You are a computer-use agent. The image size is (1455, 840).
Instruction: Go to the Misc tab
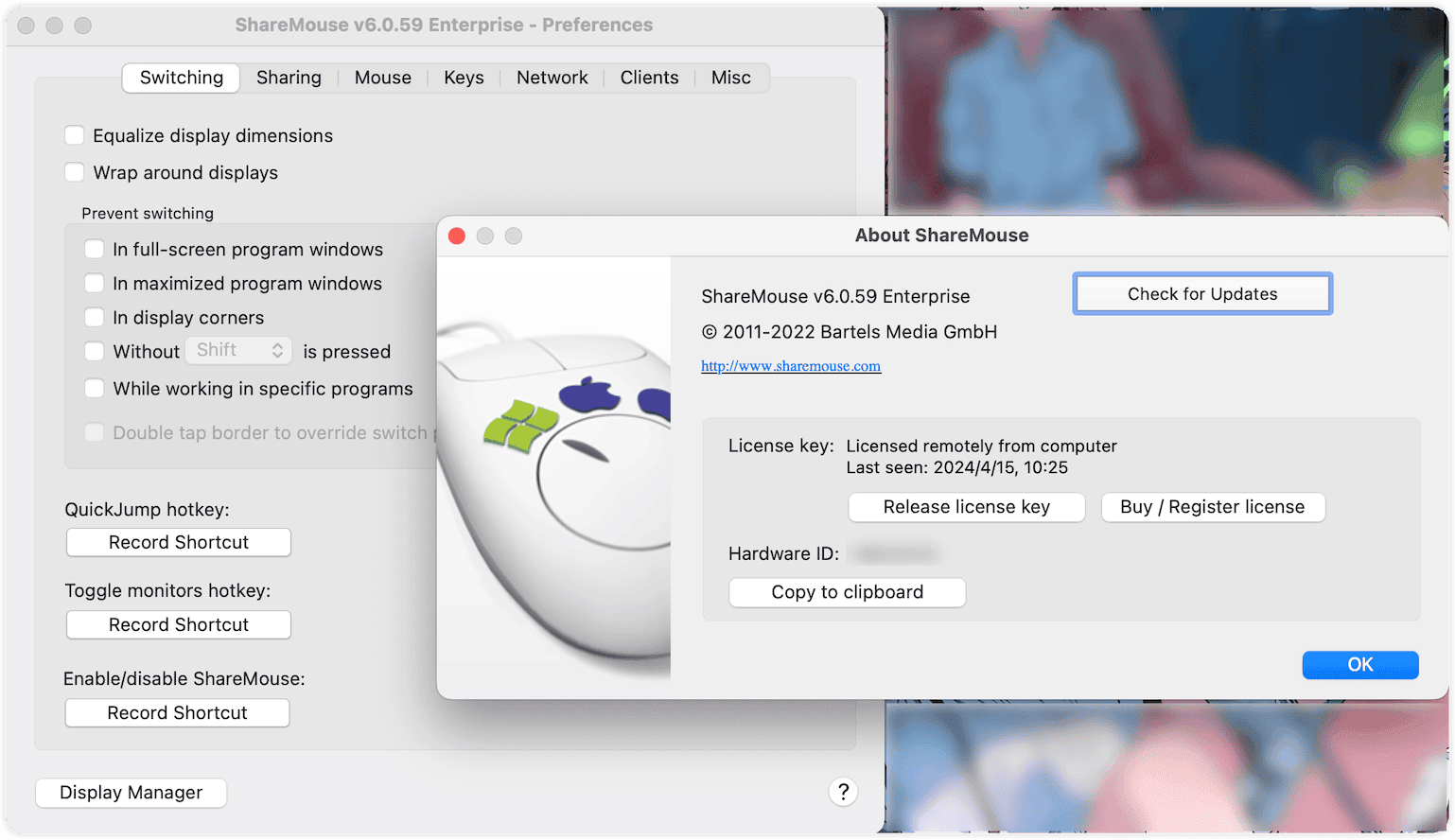click(730, 78)
